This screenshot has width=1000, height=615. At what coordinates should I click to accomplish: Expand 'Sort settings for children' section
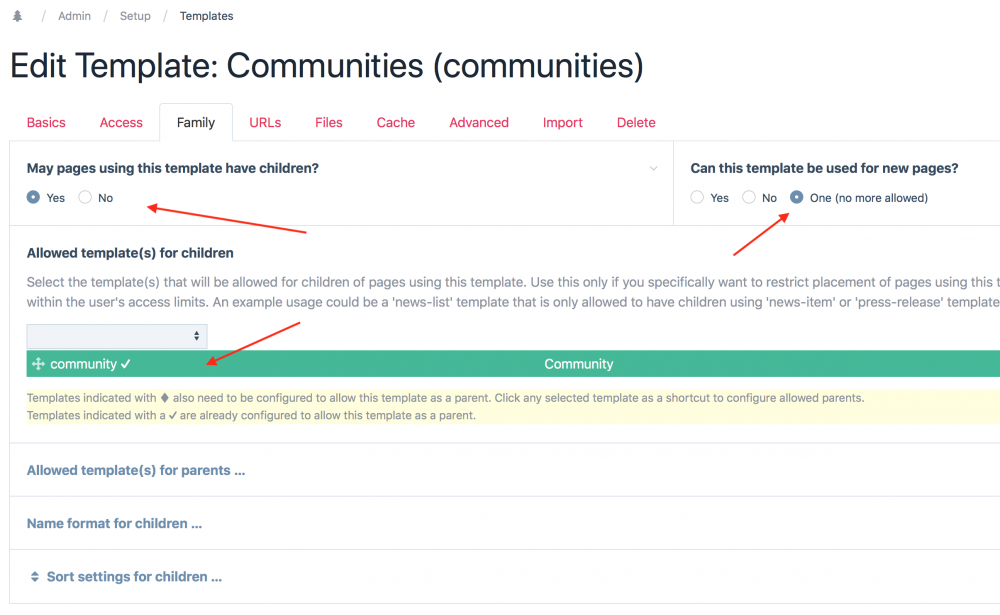coord(134,577)
